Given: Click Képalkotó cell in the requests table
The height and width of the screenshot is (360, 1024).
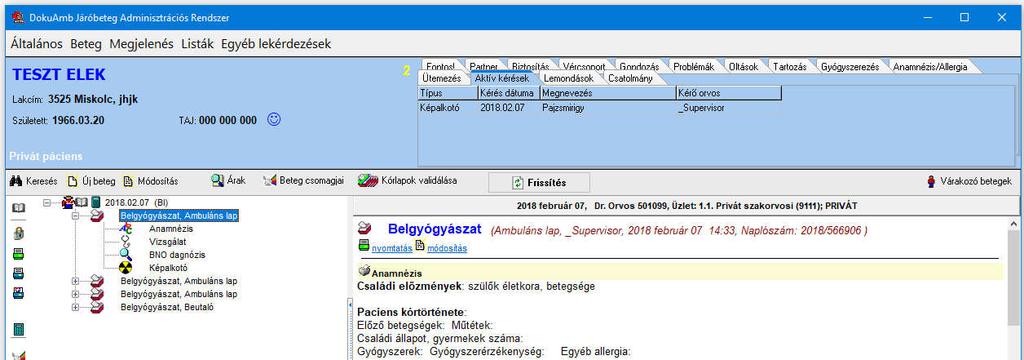Looking at the screenshot, I should [x=440, y=108].
